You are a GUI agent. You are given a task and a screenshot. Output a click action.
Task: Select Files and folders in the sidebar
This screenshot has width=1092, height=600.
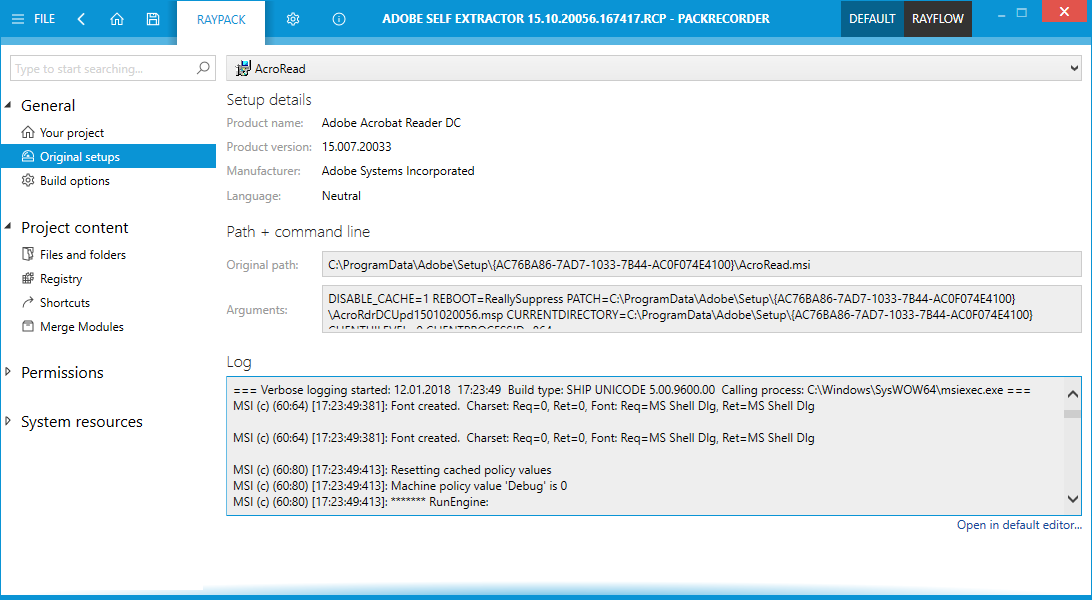coord(82,255)
